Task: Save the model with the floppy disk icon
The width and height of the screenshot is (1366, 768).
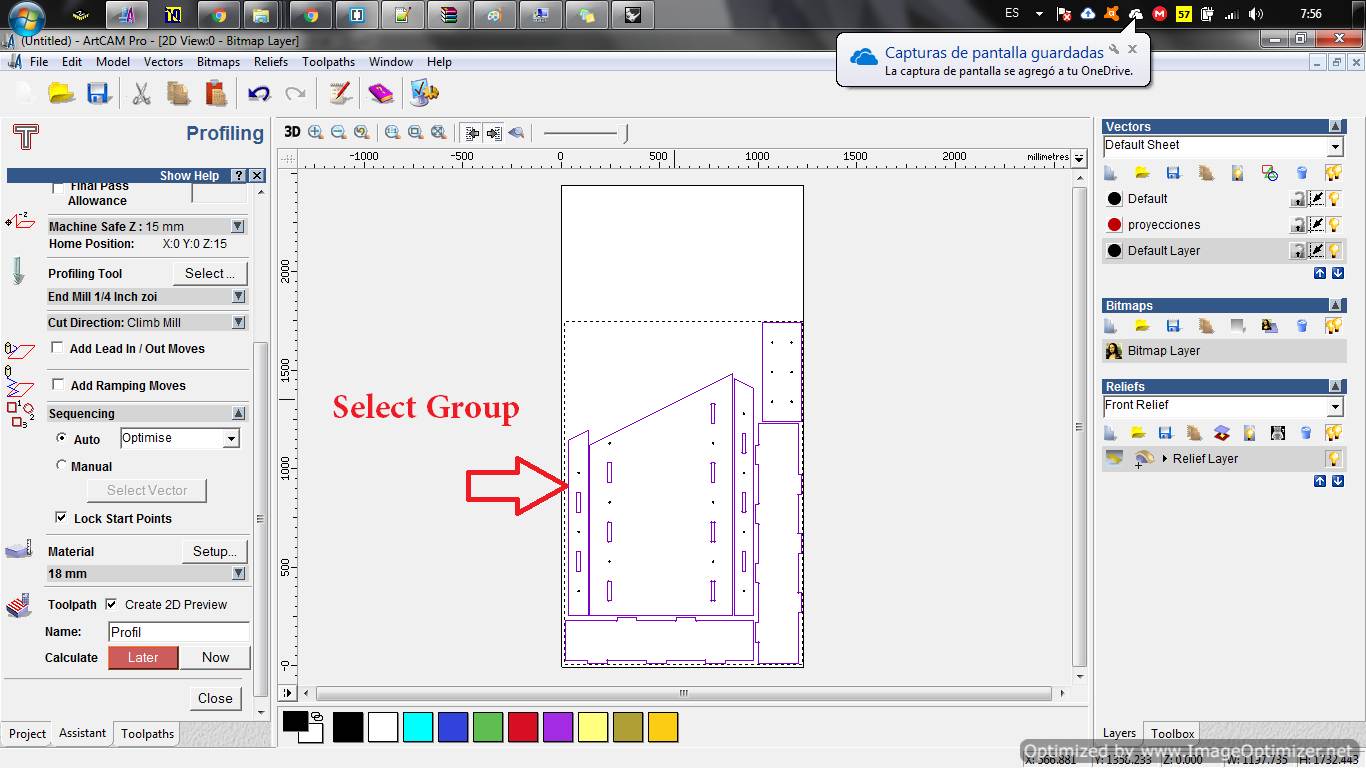Action: click(x=98, y=93)
